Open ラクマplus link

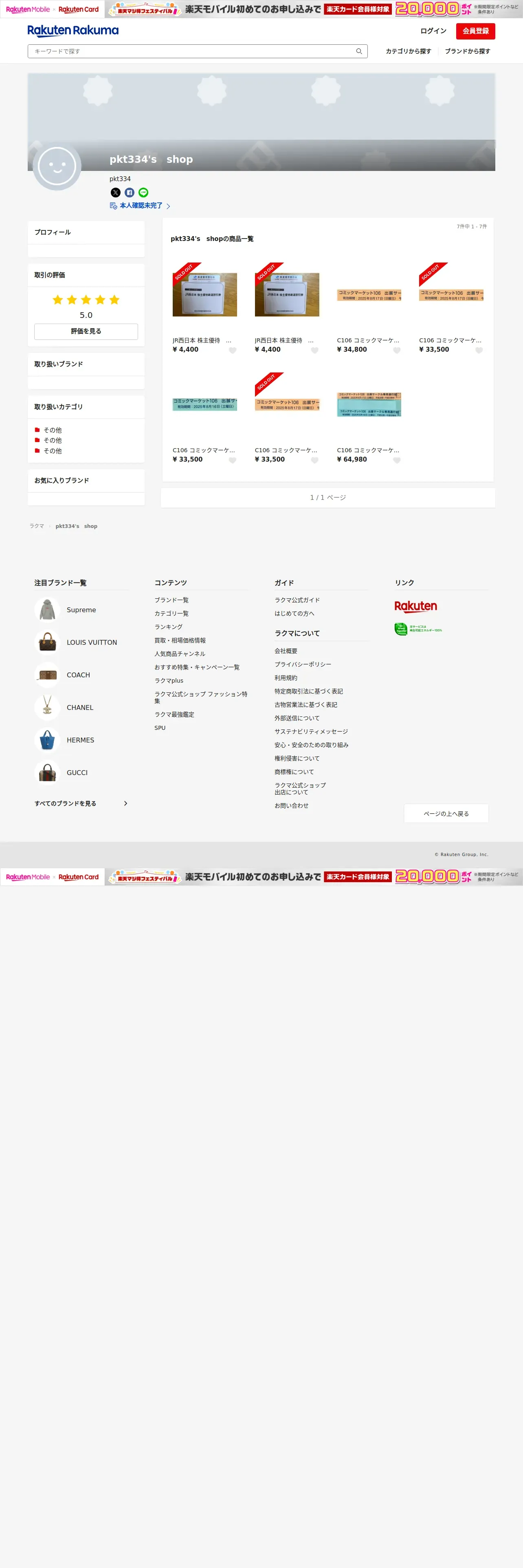click(x=169, y=681)
